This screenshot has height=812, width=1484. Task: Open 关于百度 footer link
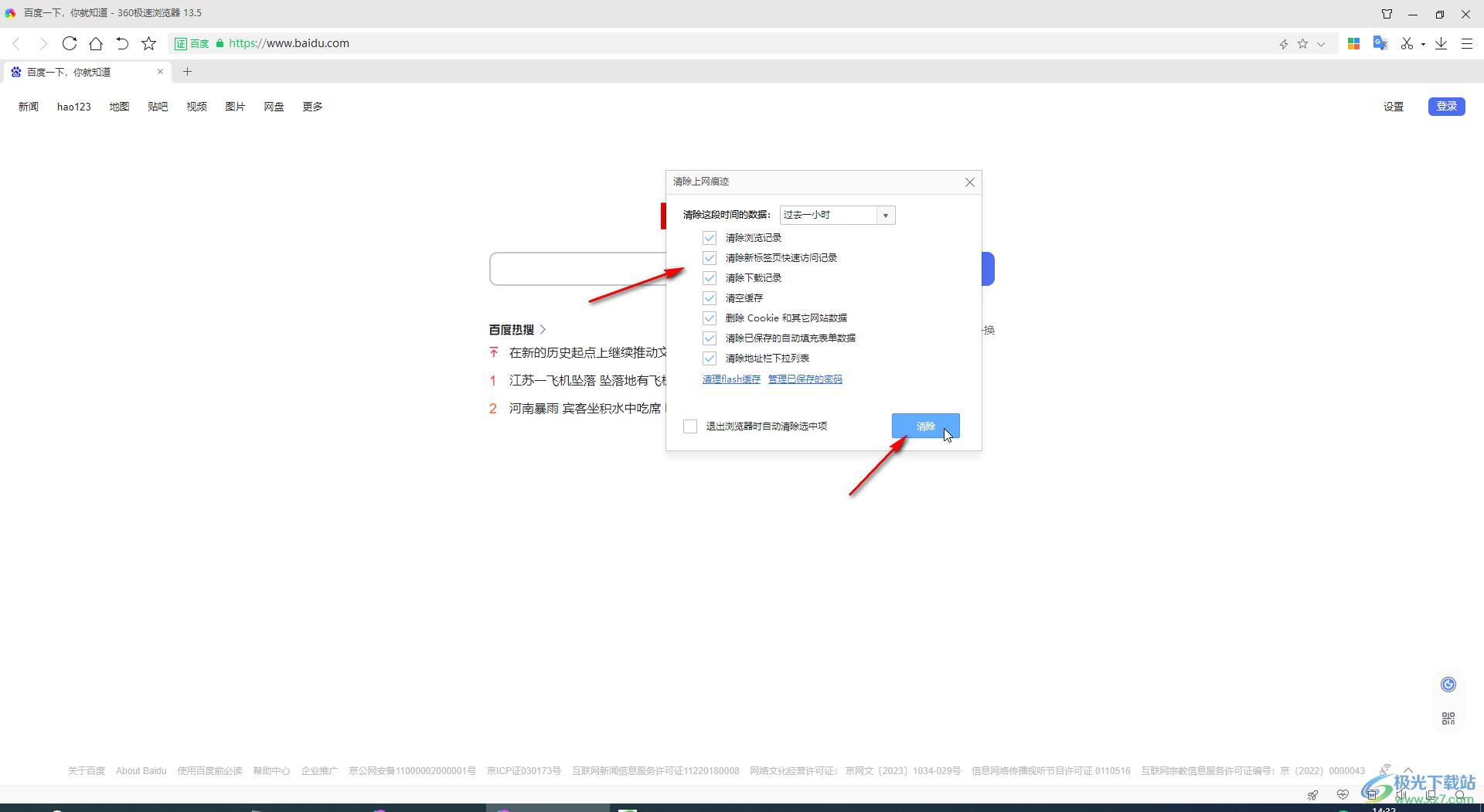point(87,771)
